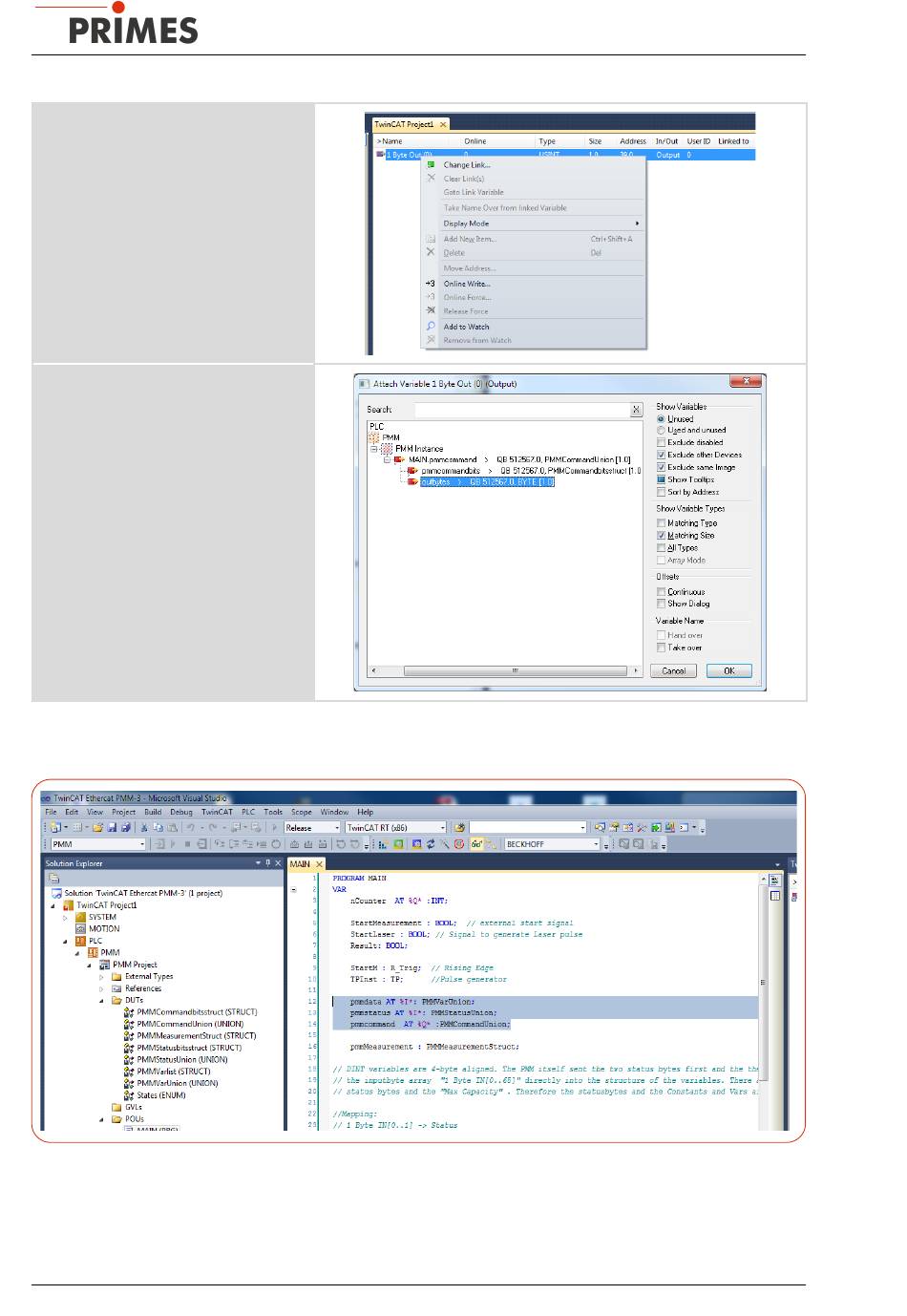Open the TwinCAT menu
This screenshot has width=907, height=1316.
(217, 813)
